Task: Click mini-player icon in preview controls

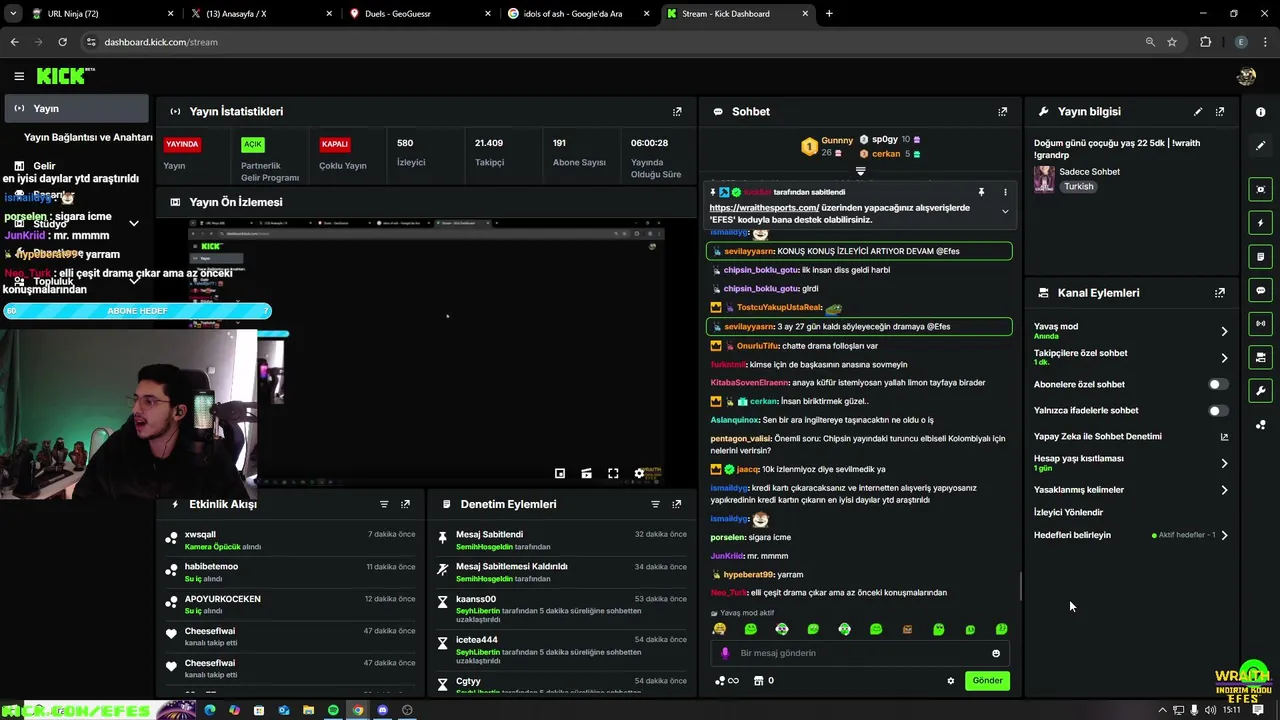Action: click(x=560, y=473)
